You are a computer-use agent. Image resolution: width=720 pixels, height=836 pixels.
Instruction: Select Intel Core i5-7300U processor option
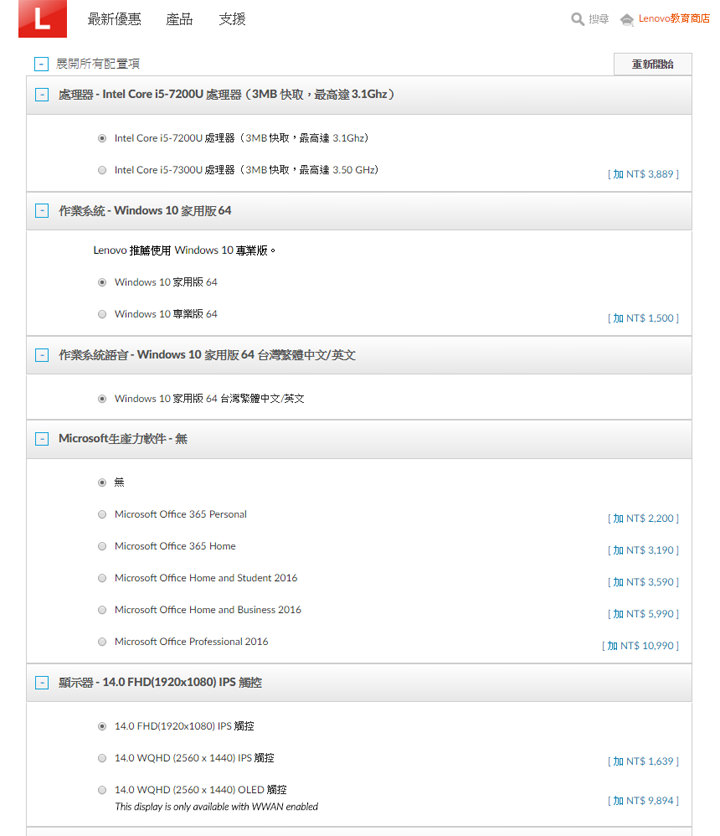[x=102, y=170]
